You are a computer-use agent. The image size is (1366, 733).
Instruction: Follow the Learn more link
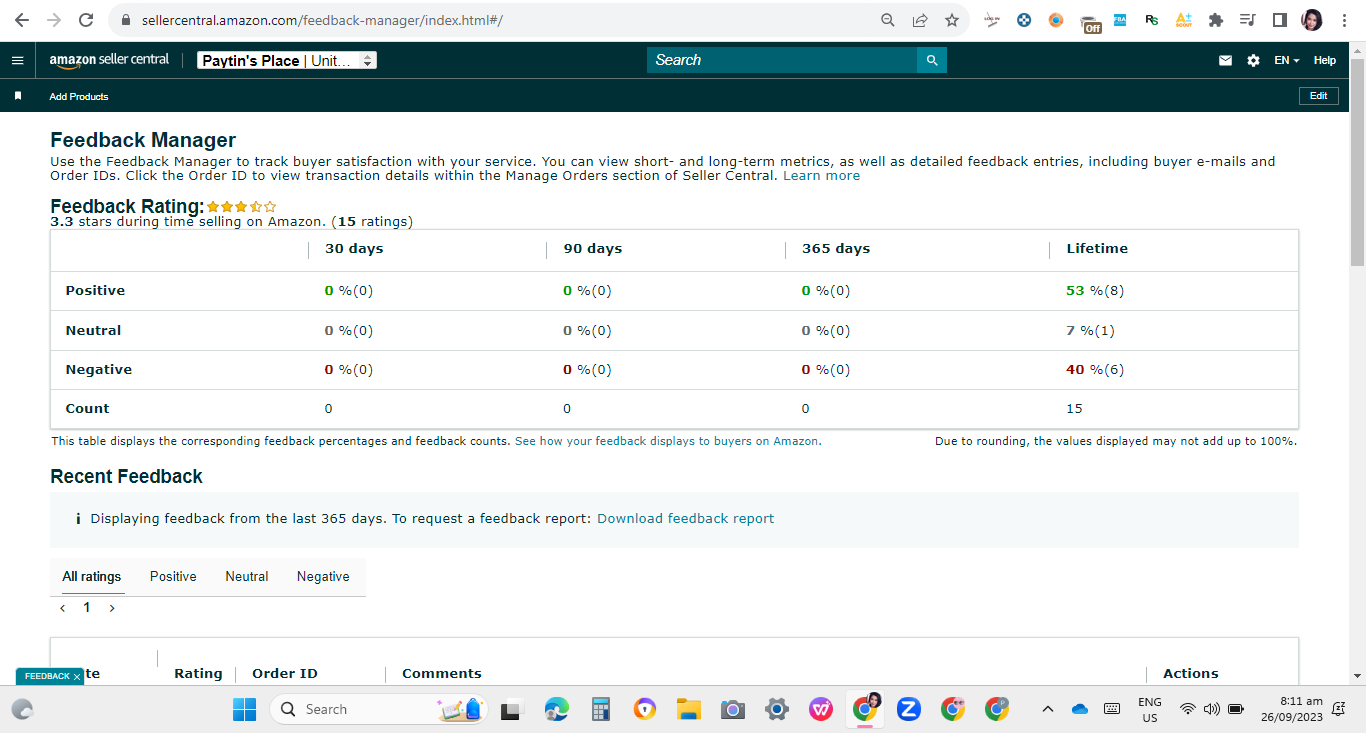tap(821, 176)
